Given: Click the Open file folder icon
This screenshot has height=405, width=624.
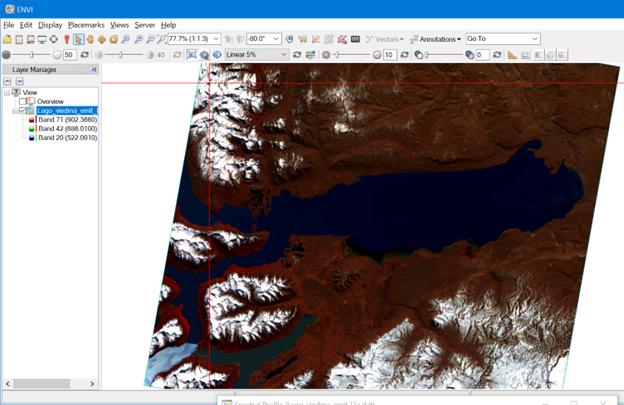Looking at the screenshot, I should coord(7,39).
